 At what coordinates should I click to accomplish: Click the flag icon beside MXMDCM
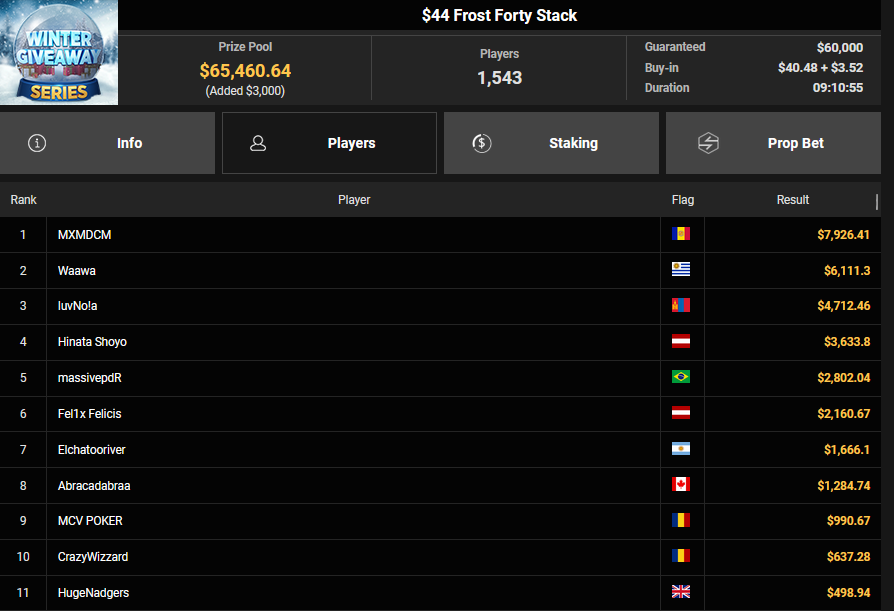pyautogui.click(x=681, y=234)
